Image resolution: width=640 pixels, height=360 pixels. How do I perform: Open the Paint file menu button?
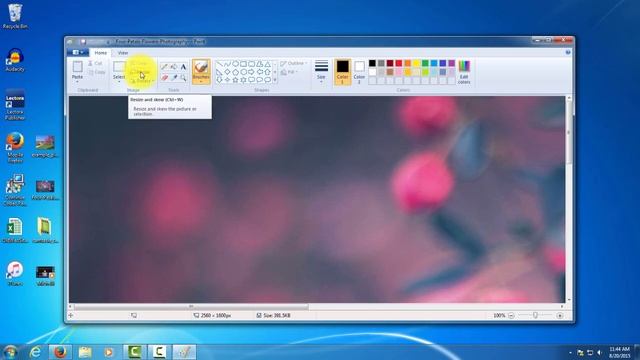(x=78, y=53)
